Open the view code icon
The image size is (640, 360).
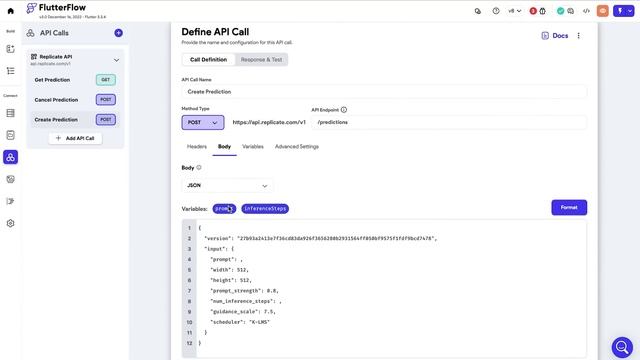[586, 11]
